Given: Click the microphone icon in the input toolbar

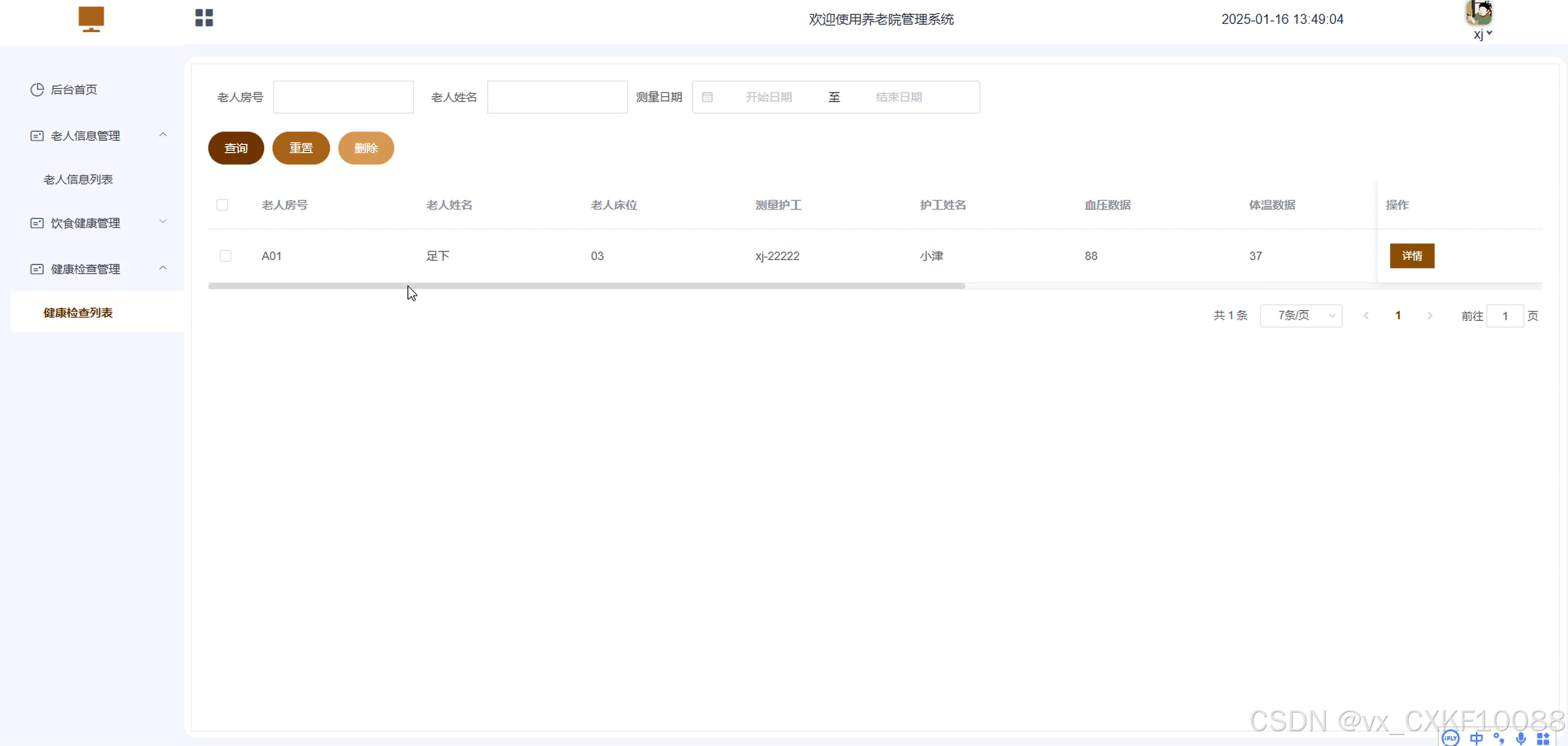Looking at the screenshot, I should pyautogui.click(x=1521, y=737).
